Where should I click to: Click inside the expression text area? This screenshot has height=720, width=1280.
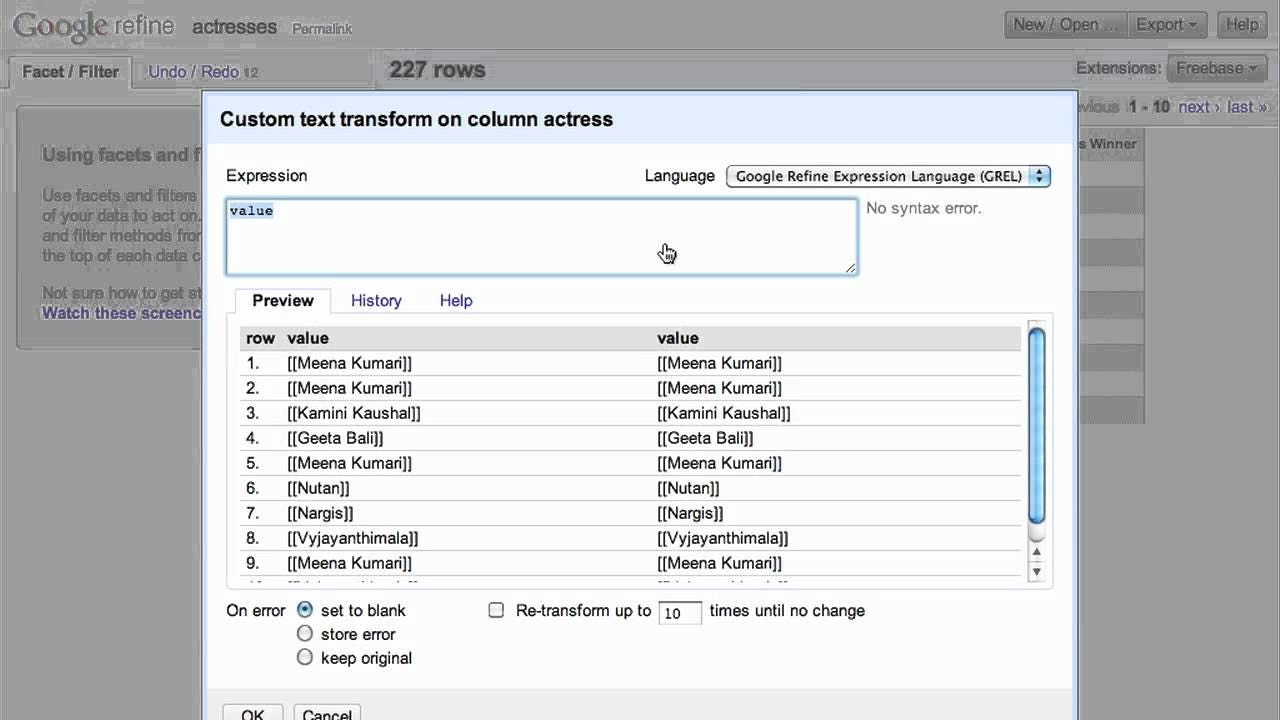[540, 237]
